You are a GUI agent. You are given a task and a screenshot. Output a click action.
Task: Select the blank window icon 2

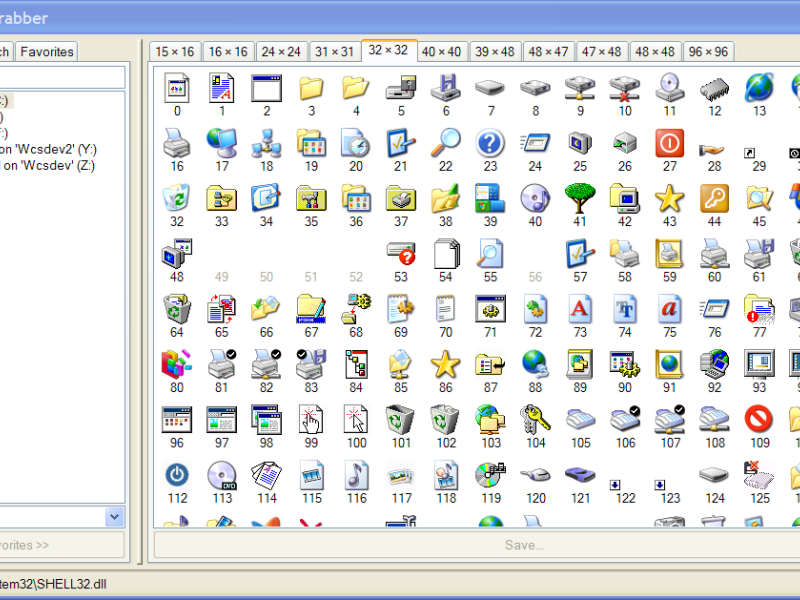(x=266, y=88)
